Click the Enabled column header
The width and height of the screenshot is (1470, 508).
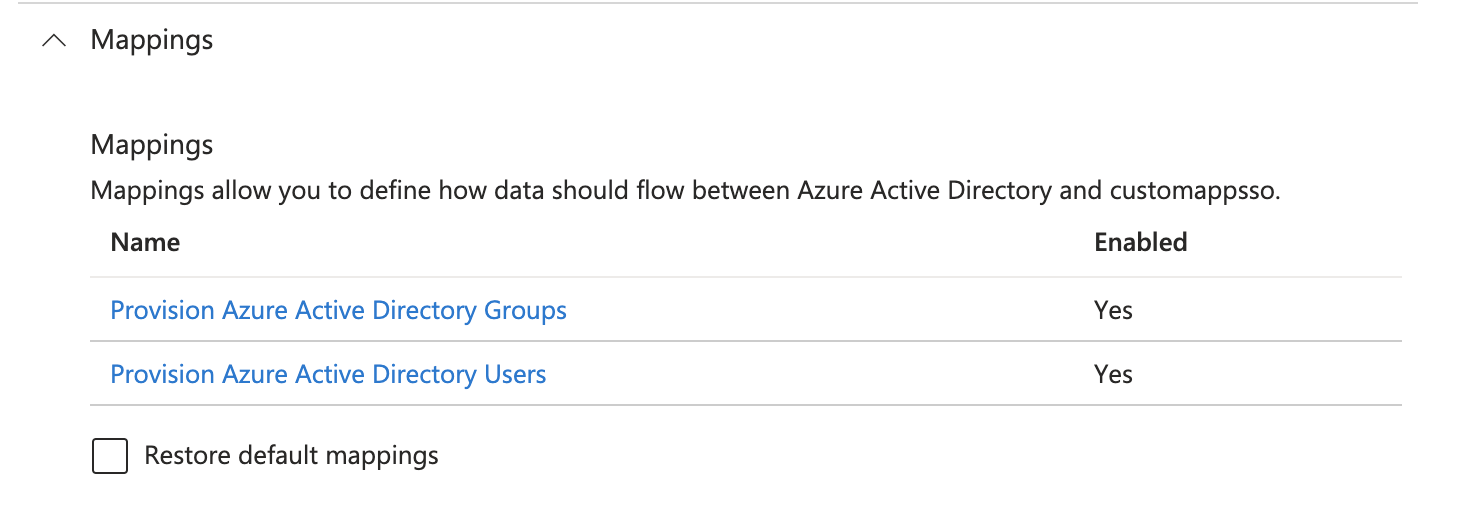pos(1140,243)
